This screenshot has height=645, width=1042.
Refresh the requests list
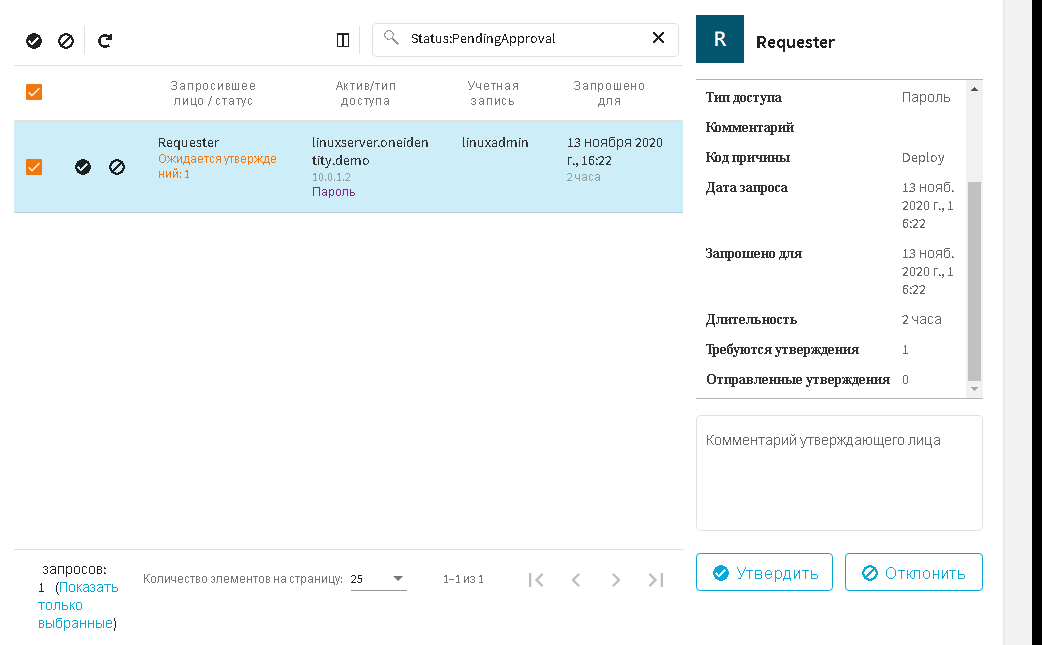tap(105, 41)
